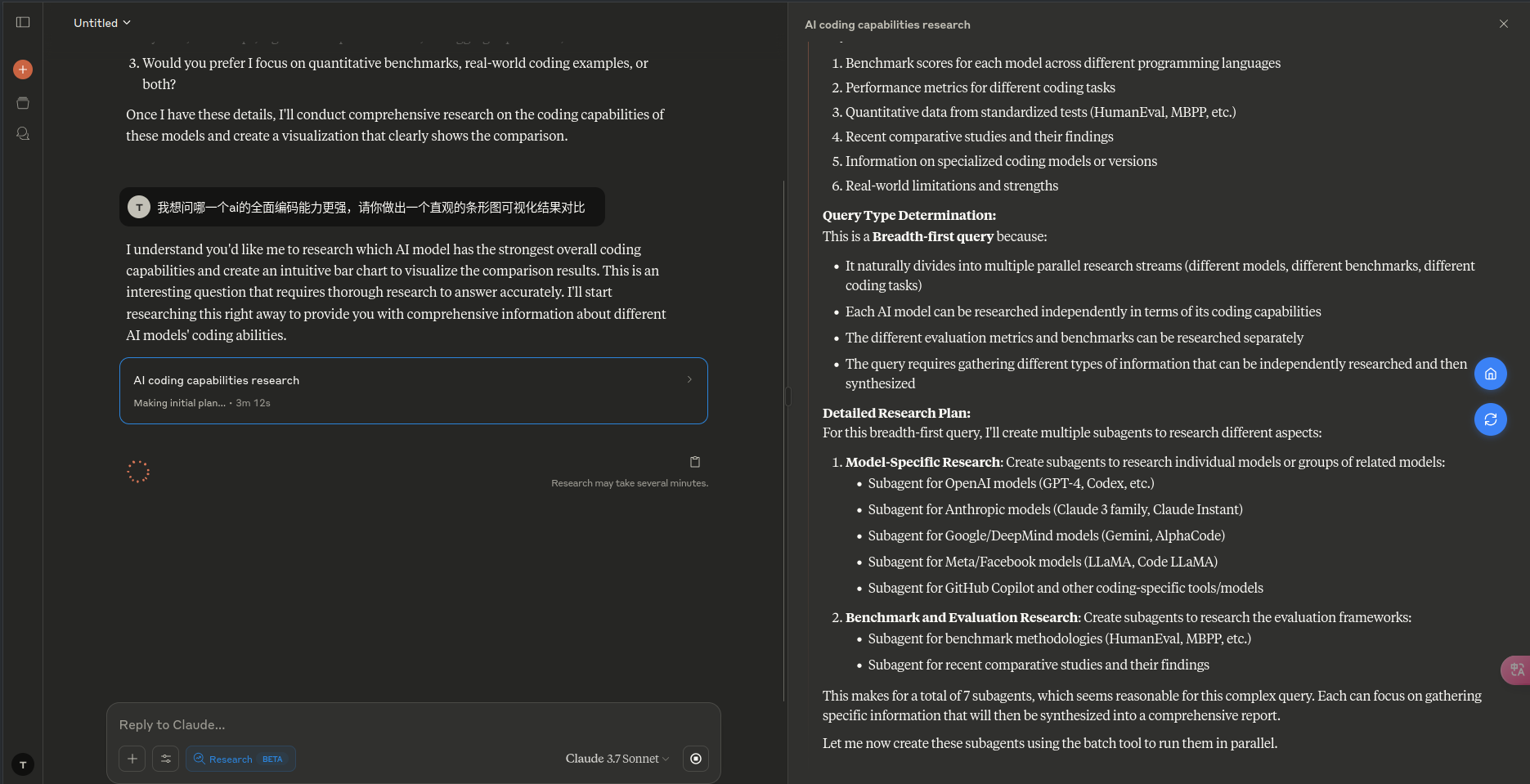Screen dimensions: 1530x784
Task: Open the Untitled chat title dropdown
Action: (102, 23)
